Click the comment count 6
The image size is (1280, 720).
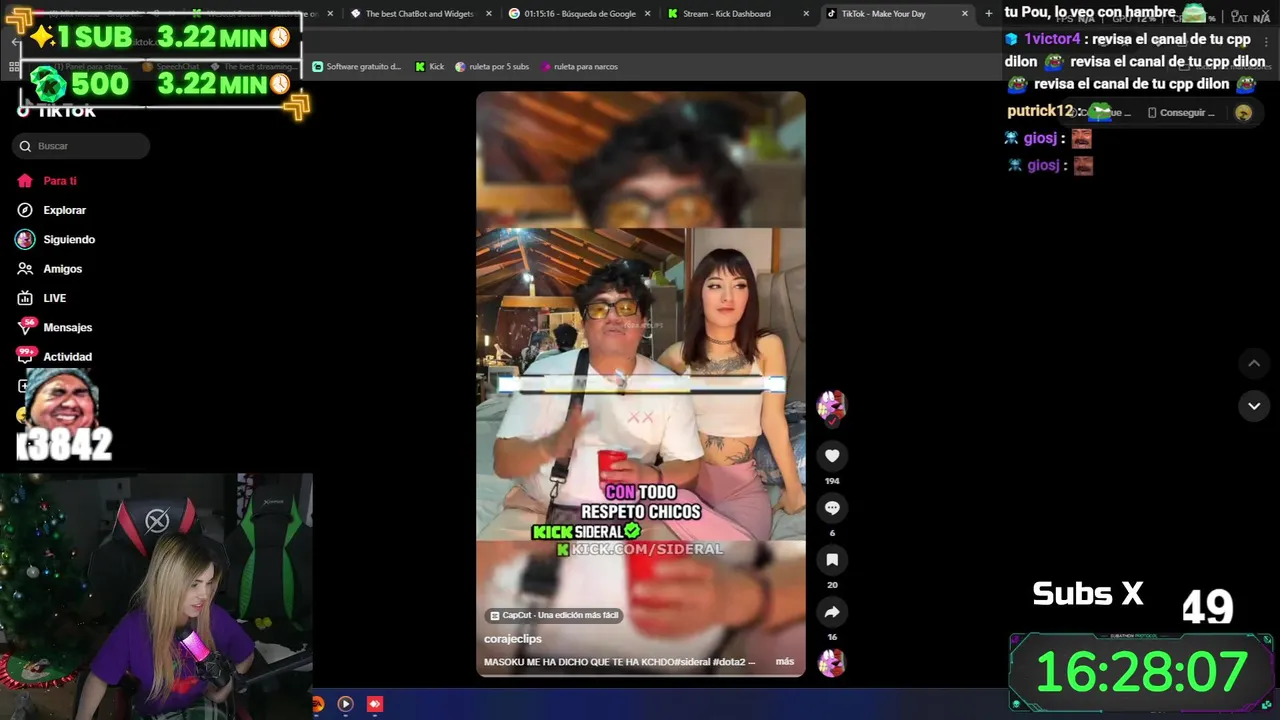[x=832, y=533]
